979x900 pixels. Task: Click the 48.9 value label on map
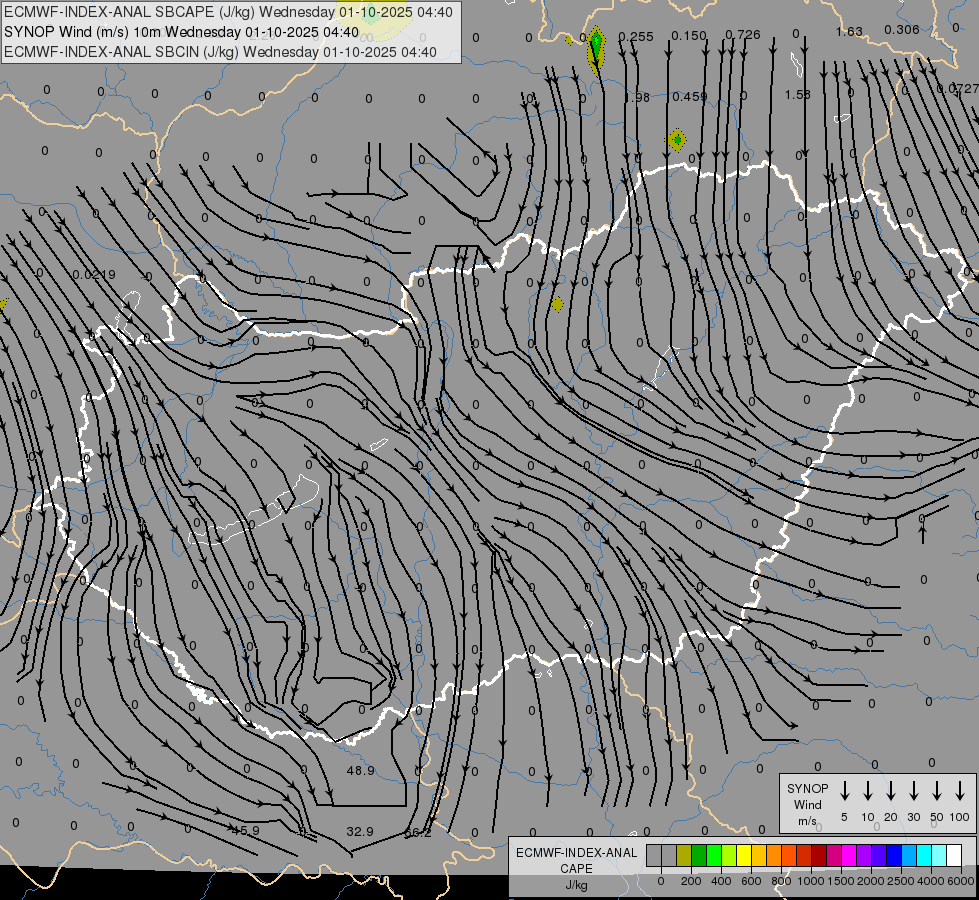[x=360, y=770]
